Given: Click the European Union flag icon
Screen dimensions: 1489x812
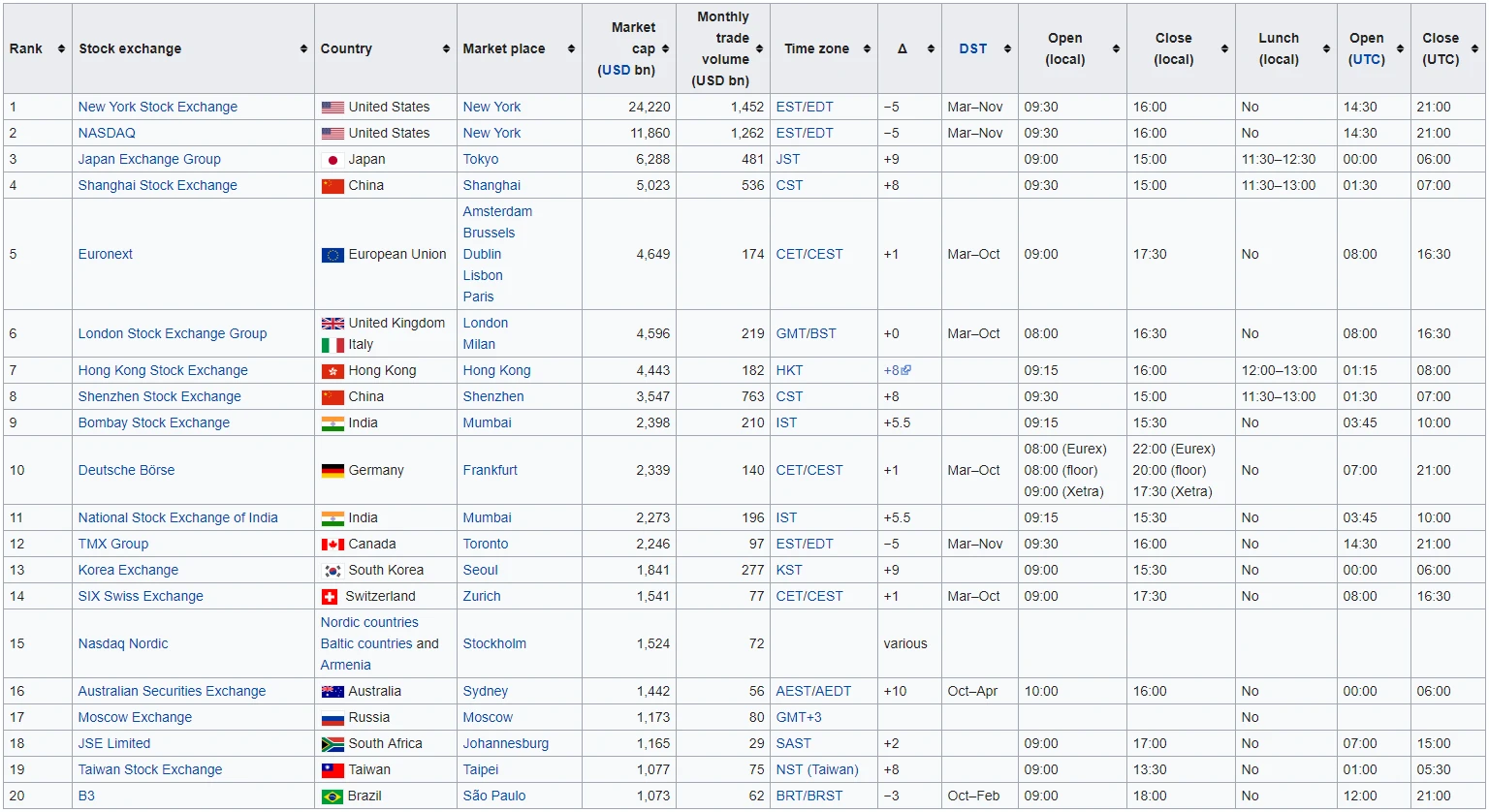Looking at the screenshot, I should pos(333,255).
